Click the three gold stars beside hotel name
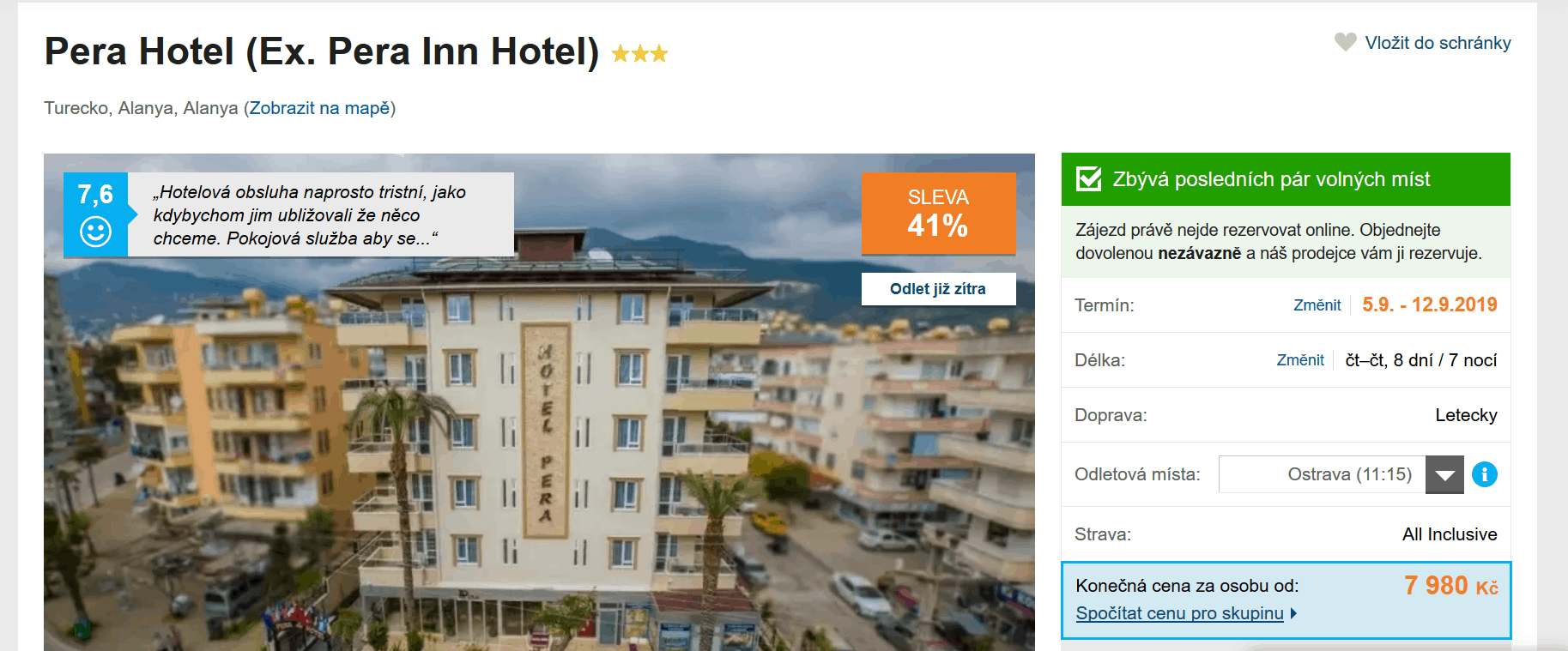1568x651 pixels. coord(639,53)
